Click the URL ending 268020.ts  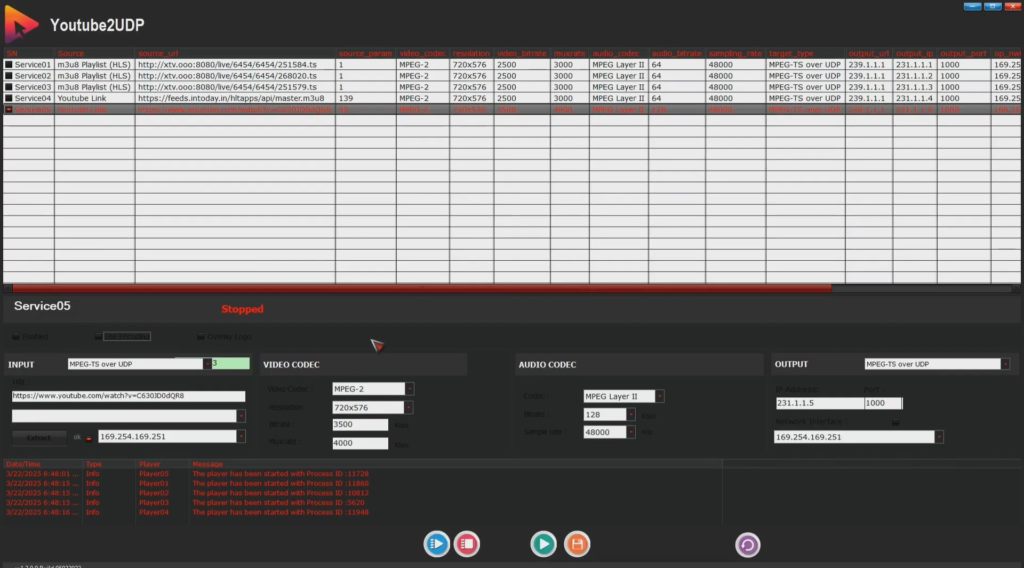pyautogui.click(x=227, y=76)
